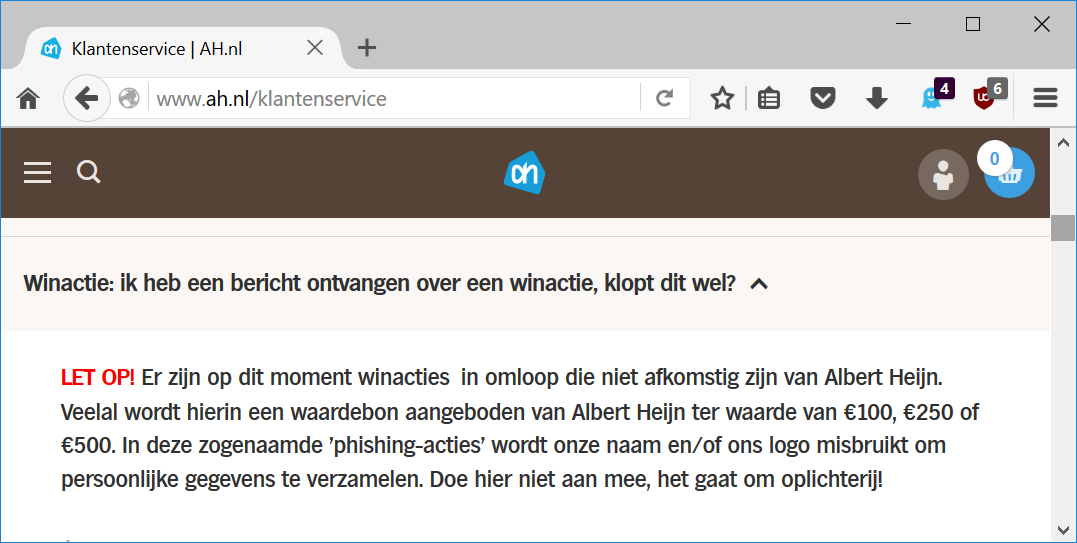Click the scrollbar up arrow
Viewport: 1077px width, 543px height.
pyautogui.click(x=1063, y=143)
